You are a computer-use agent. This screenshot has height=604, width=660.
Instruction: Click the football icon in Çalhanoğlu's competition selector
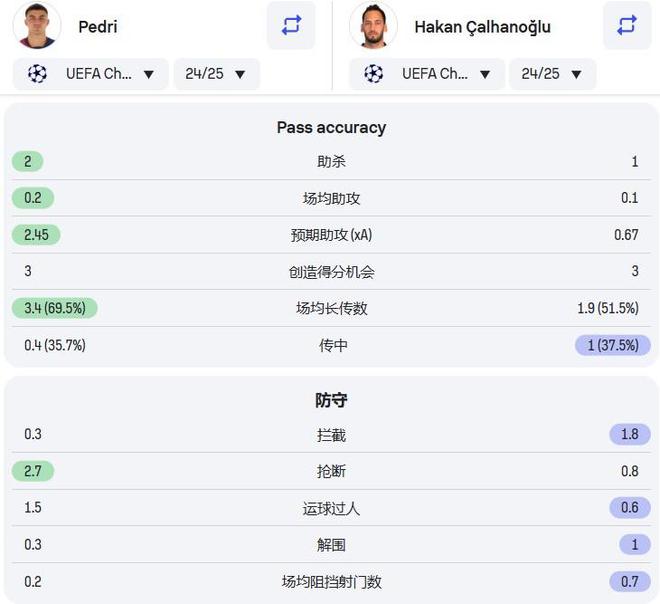[x=374, y=74]
